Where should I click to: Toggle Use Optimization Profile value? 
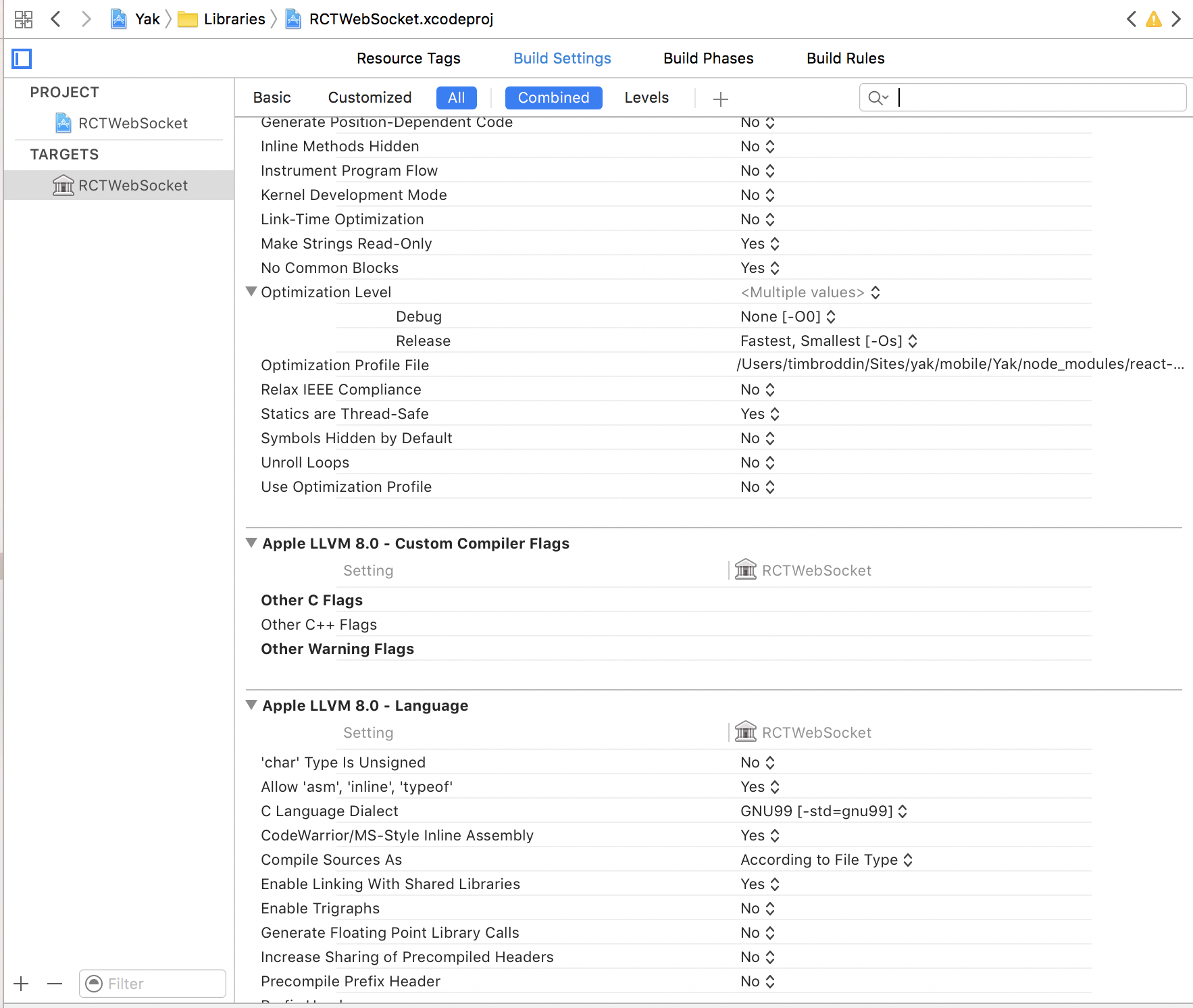click(x=757, y=487)
